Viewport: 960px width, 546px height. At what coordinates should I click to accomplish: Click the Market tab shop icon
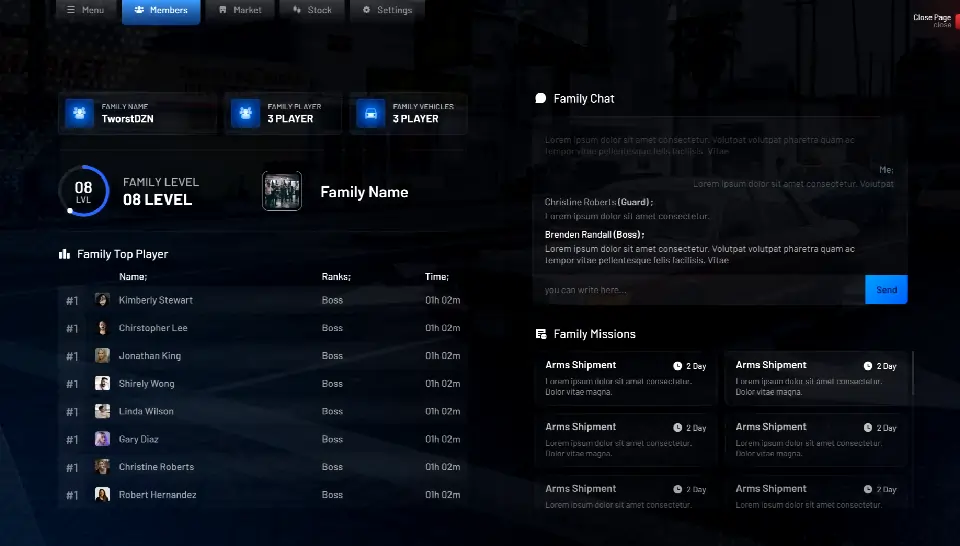(x=223, y=10)
